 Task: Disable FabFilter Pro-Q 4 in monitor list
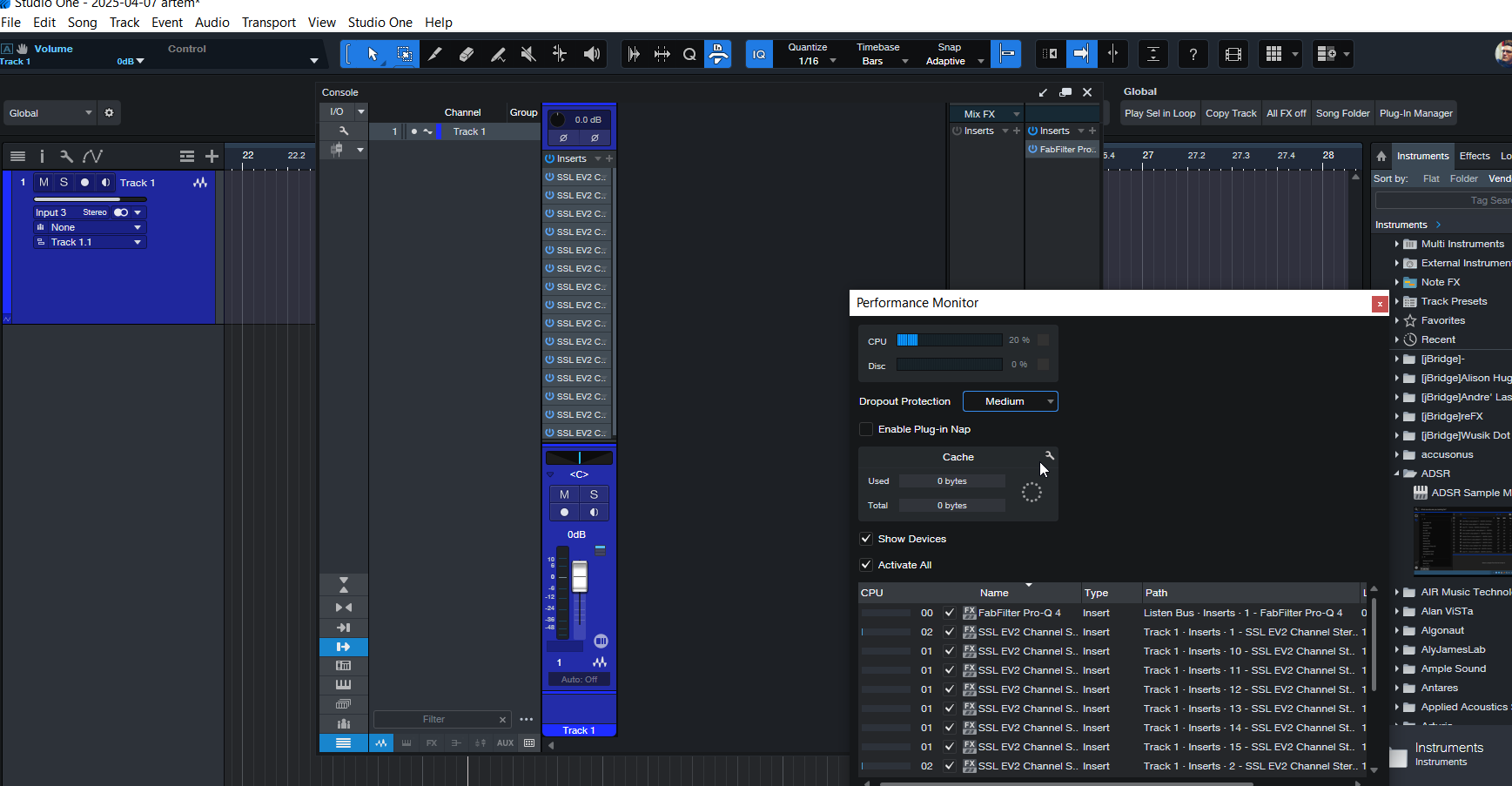tap(950, 613)
